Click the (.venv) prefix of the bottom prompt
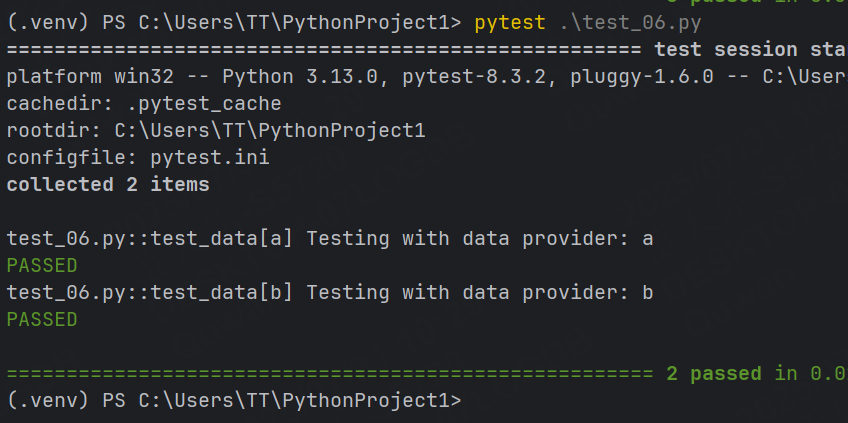 (x=48, y=401)
